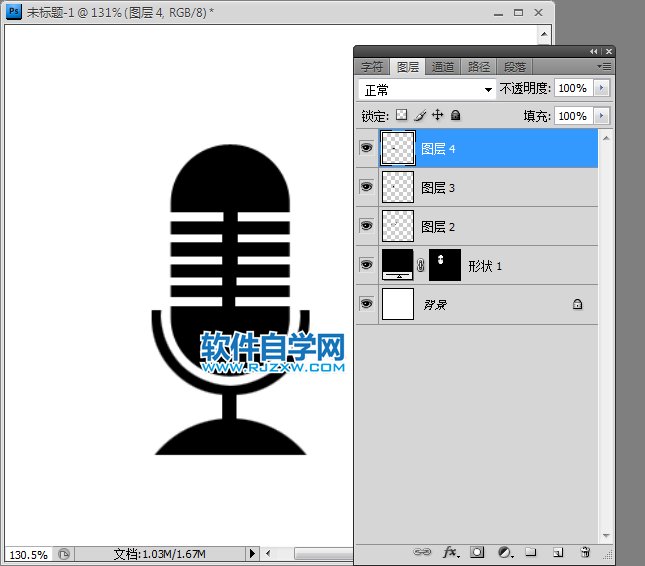Hide the 背景 layer
This screenshot has height=566, width=645.
pos(366,304)
